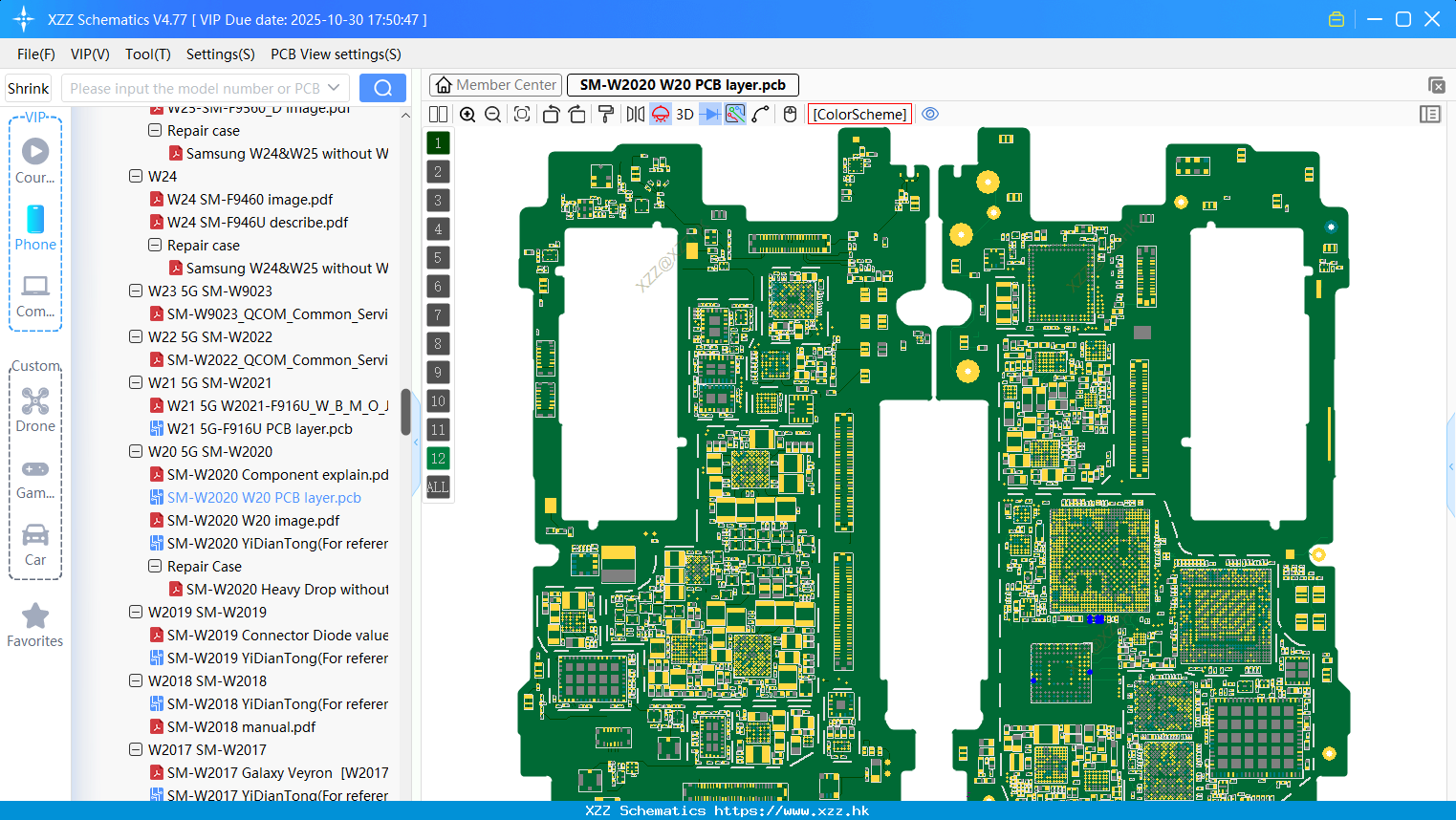Show ALL PCB layers

tap(438, 487)
